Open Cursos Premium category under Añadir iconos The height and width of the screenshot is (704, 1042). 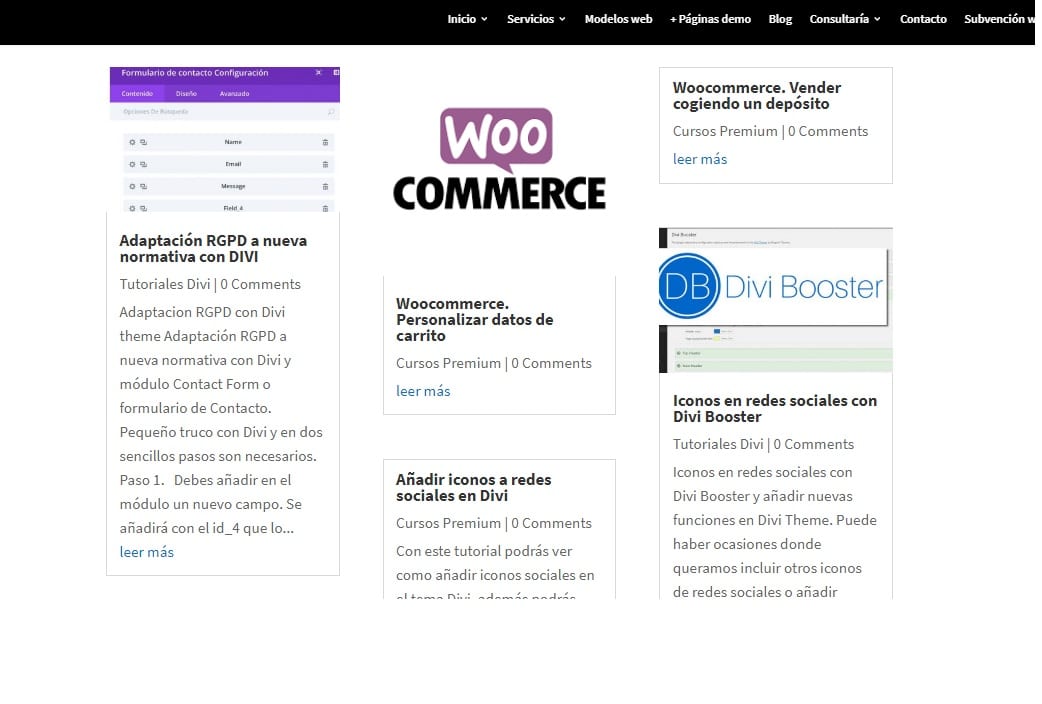[x=449, y=523]
